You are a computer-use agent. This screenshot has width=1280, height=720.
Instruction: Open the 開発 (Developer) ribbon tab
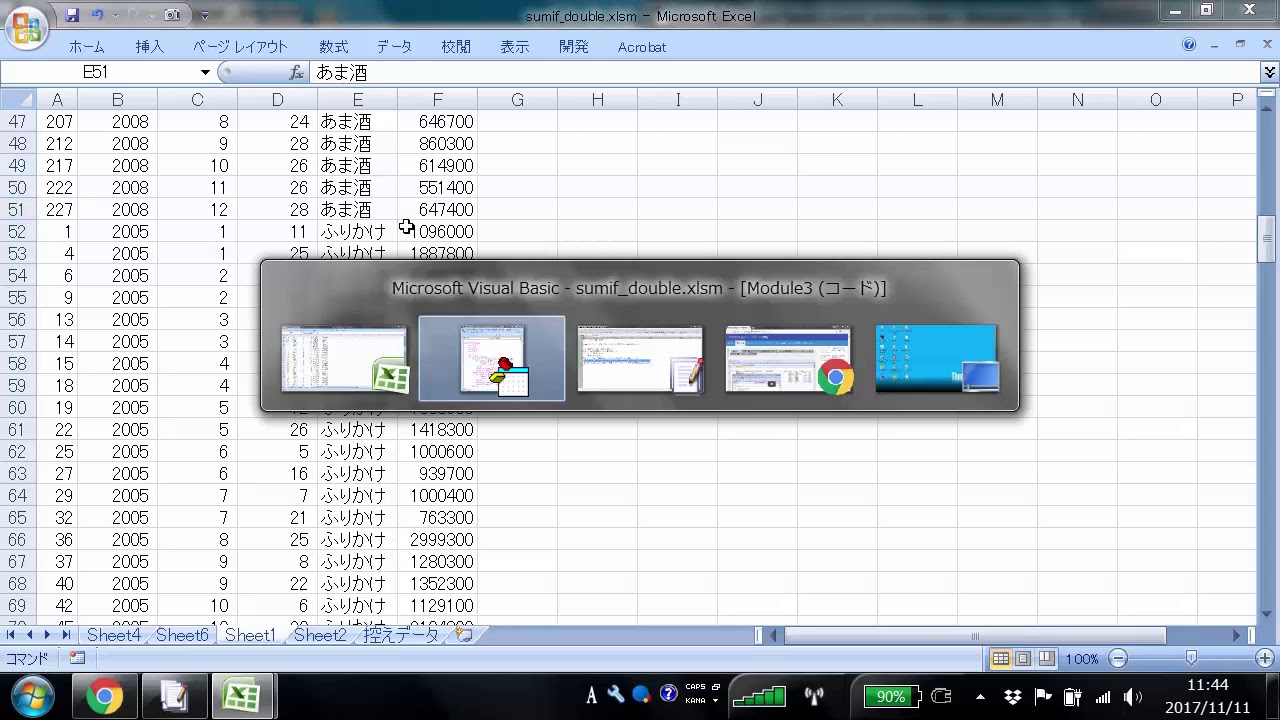point(574,47)
